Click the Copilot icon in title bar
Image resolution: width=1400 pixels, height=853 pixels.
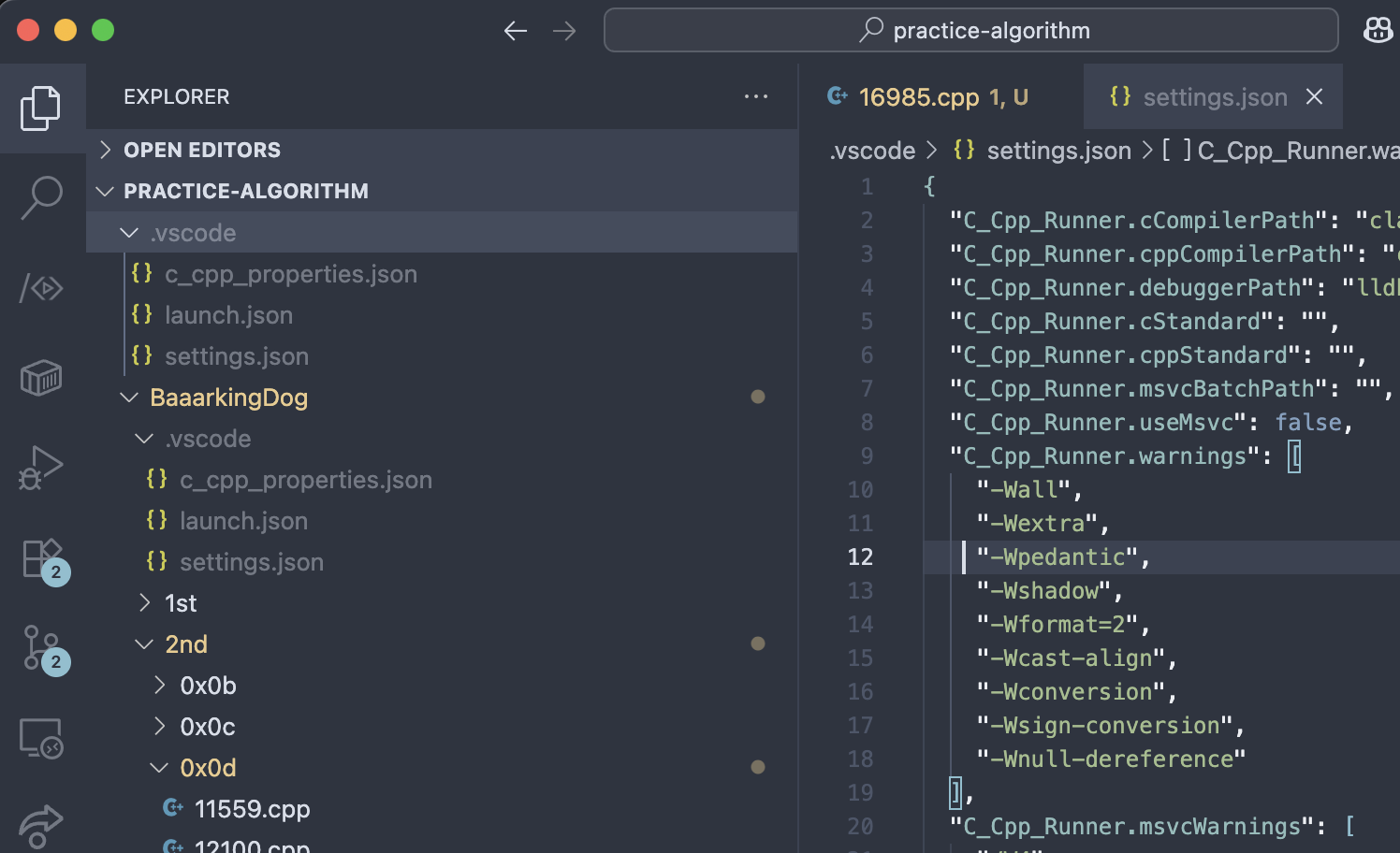tap(1378, 31)
